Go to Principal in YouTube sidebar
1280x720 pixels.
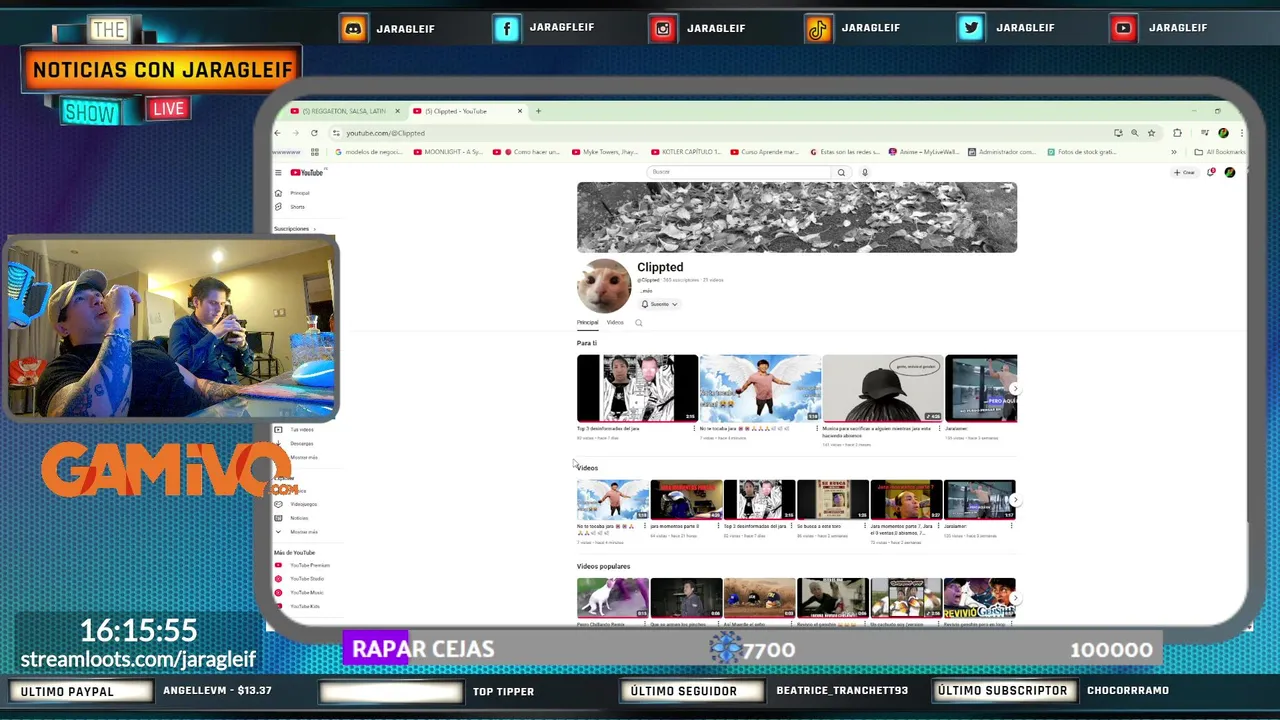pos(294,193)
